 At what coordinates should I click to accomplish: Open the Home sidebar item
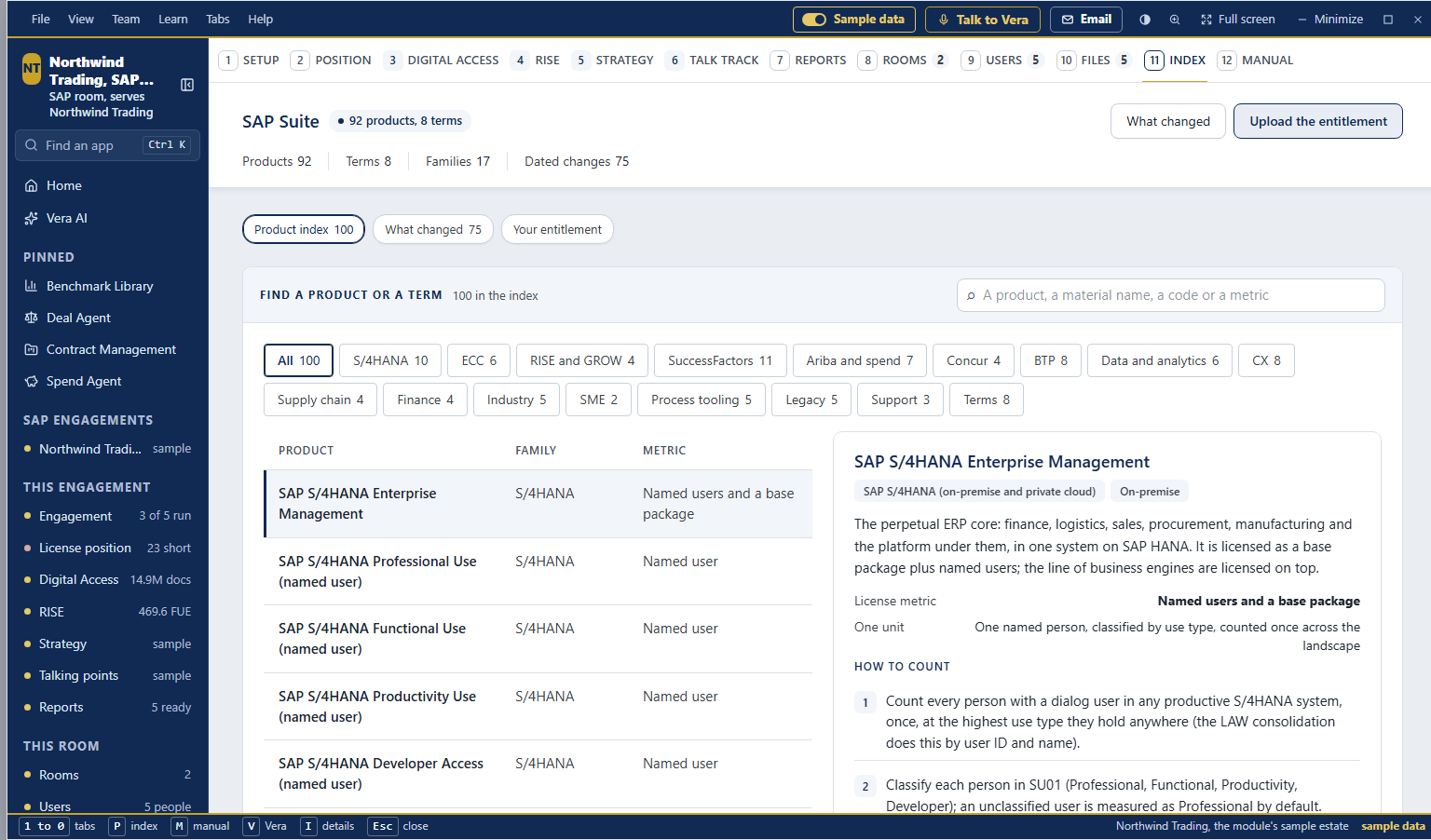tap(108, 185)
